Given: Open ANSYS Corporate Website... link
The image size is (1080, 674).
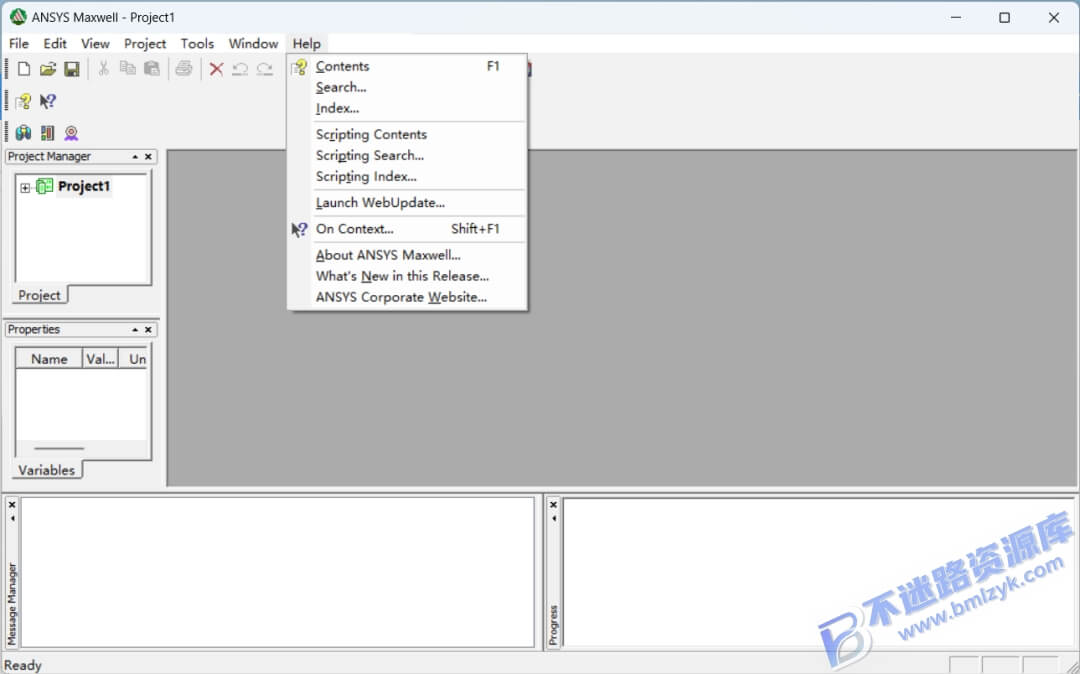Looking at the screenshot, I should pyautogui.click(x=407, y=297).
